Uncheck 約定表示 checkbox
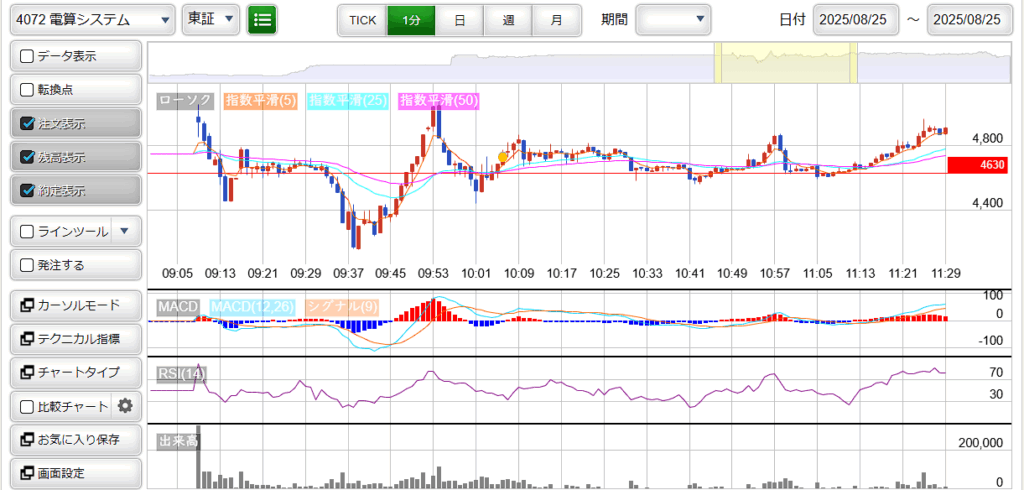Image resolution: width=1024 pixels, height=490 pixels. coord(27,191)
